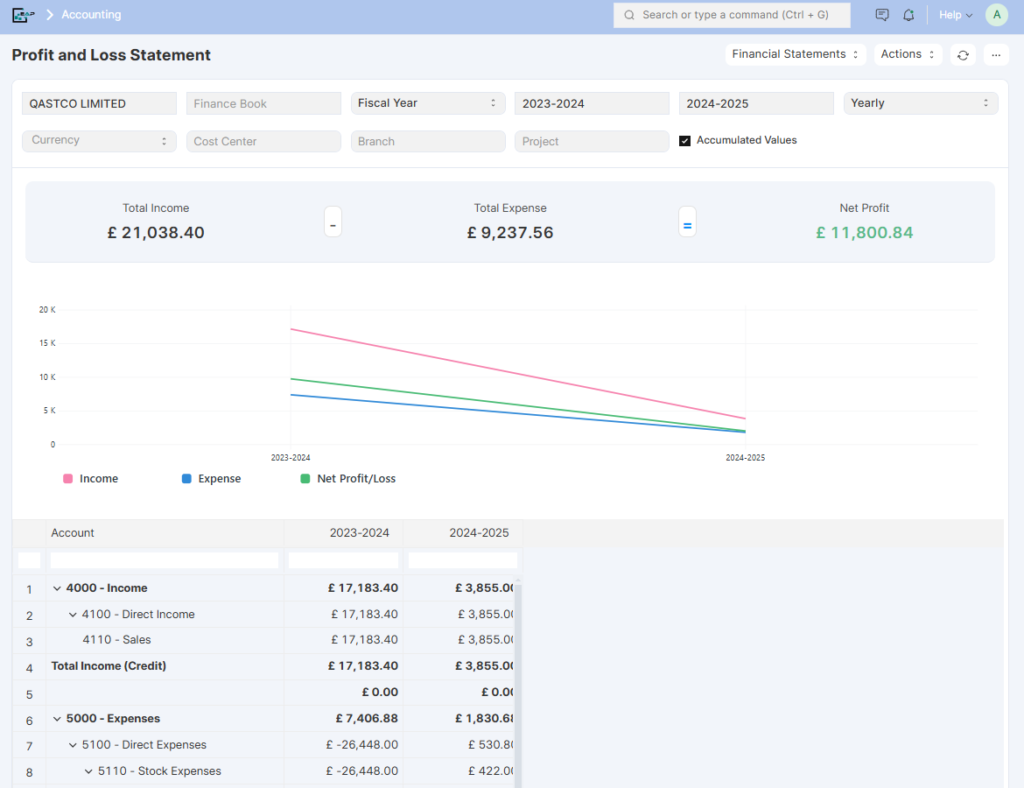Click the 5000 - Expenses £ 7,406.88 cell

344,719
